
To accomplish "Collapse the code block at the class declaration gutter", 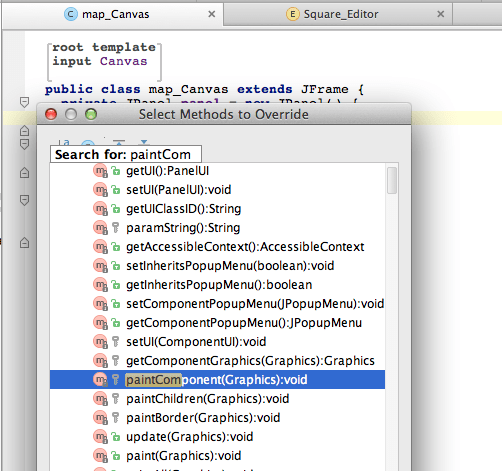I will coord(24,102).
